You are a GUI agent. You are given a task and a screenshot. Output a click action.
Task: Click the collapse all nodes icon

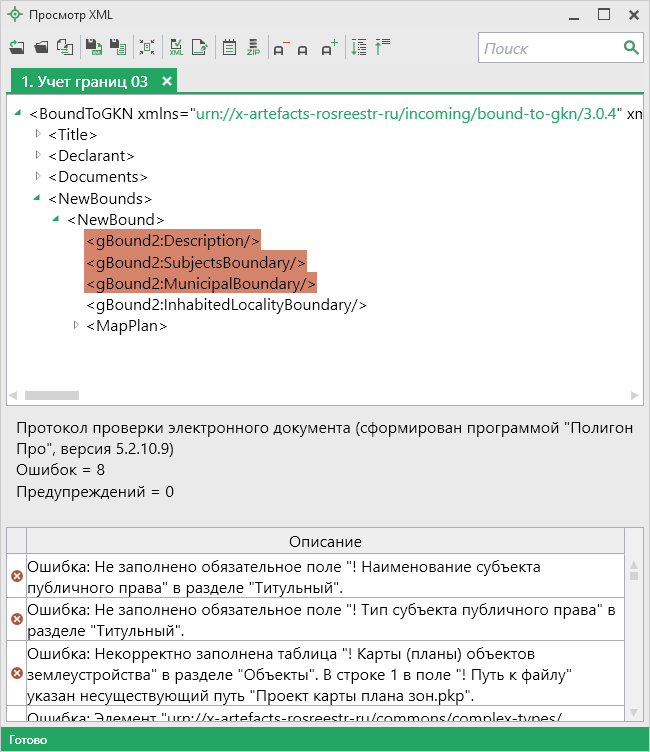(x=382, y=47)
